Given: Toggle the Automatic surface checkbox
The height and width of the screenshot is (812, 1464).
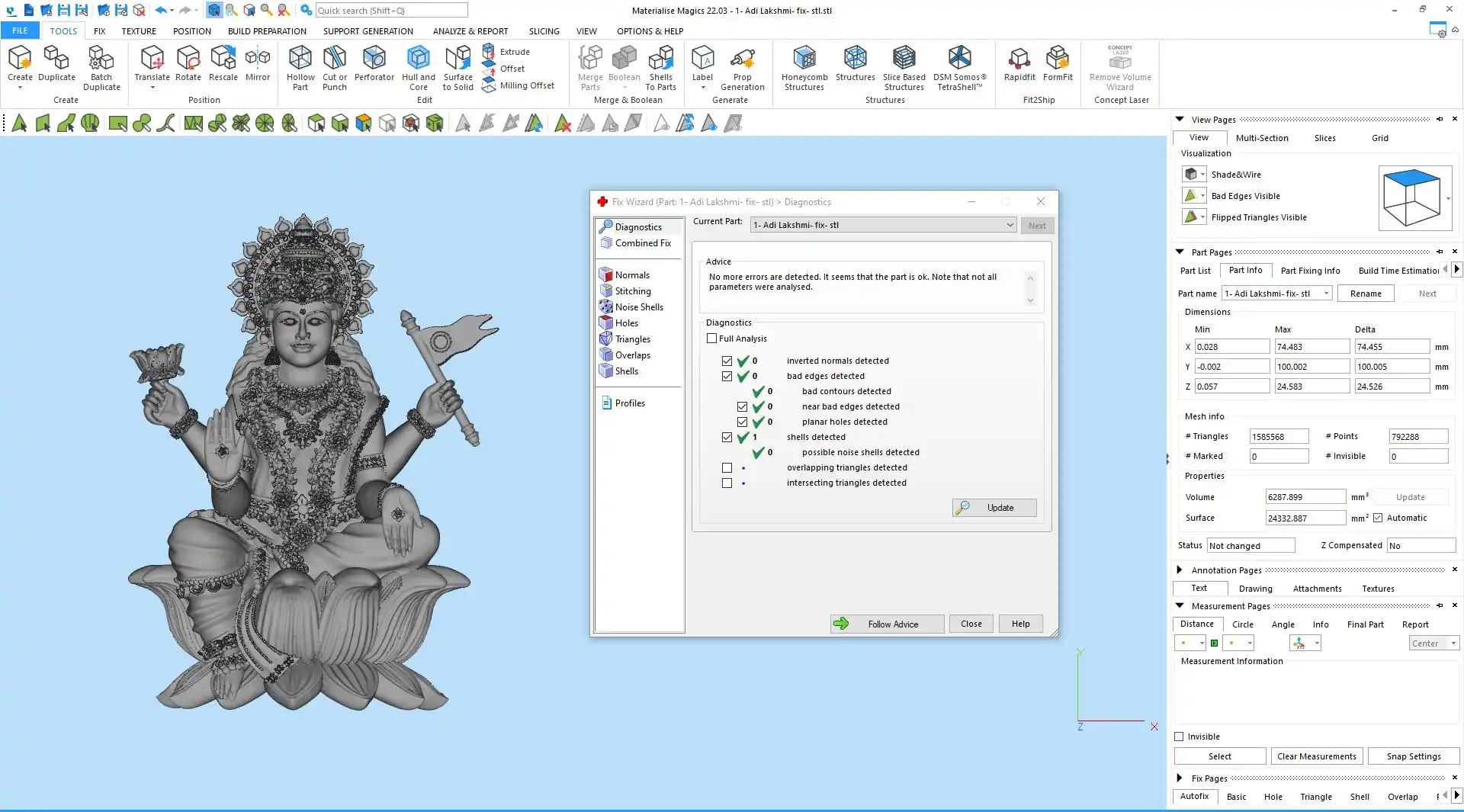Looking at the screenshot, I should [x=1378, y=518].
